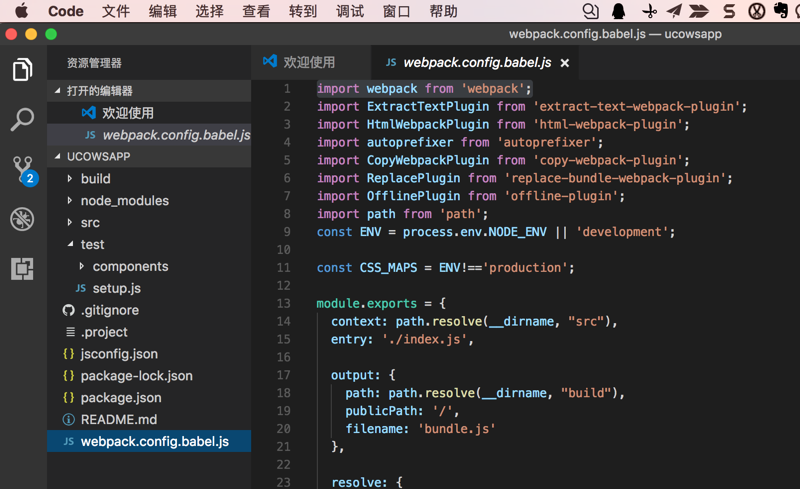This screenshot has width=800, height=489.
Task: Select webpack.config.babel.js in open editors list
Action: pyautogui.click(x=149, y=135)
